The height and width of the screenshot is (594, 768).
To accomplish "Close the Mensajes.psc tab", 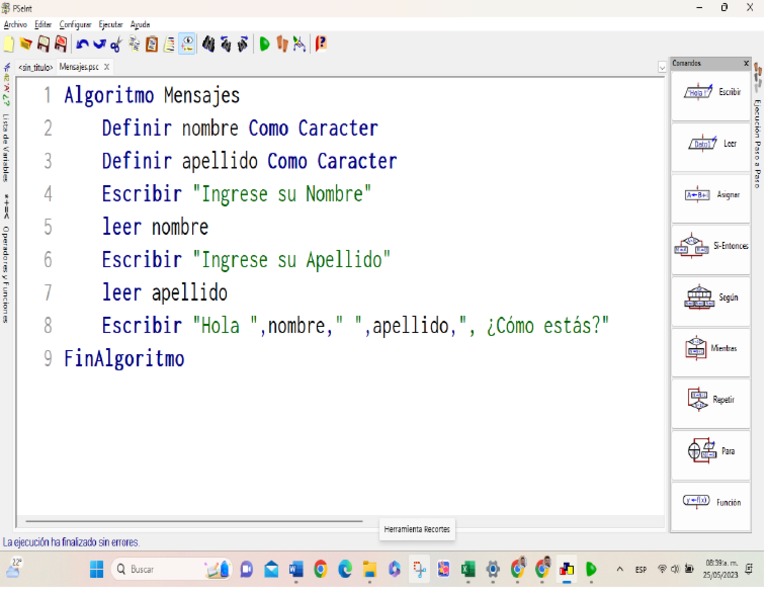I will tap(107, 68).
